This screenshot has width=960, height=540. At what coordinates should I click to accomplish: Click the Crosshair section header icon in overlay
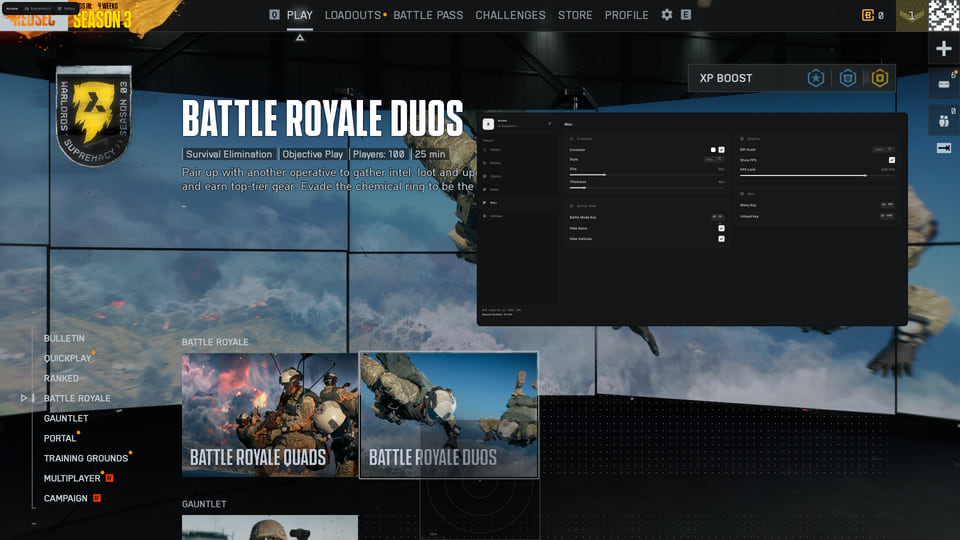coord(572,139)
